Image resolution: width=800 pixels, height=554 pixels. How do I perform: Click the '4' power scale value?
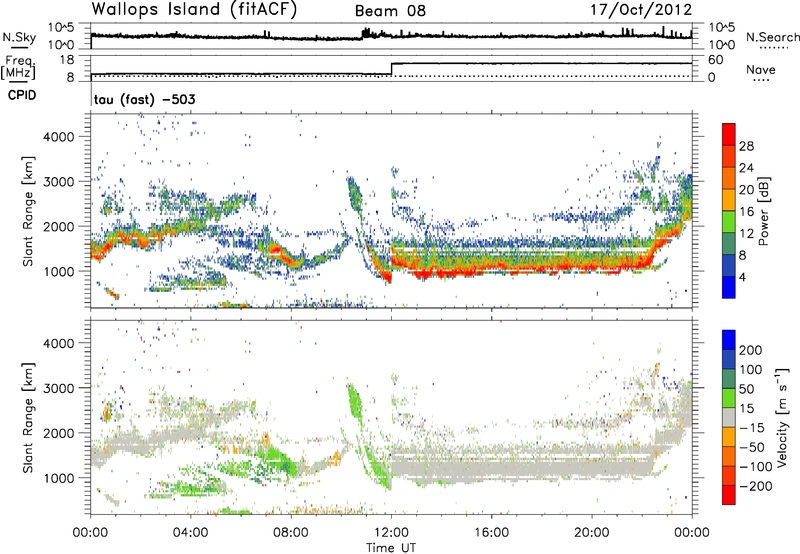point(742,277)
